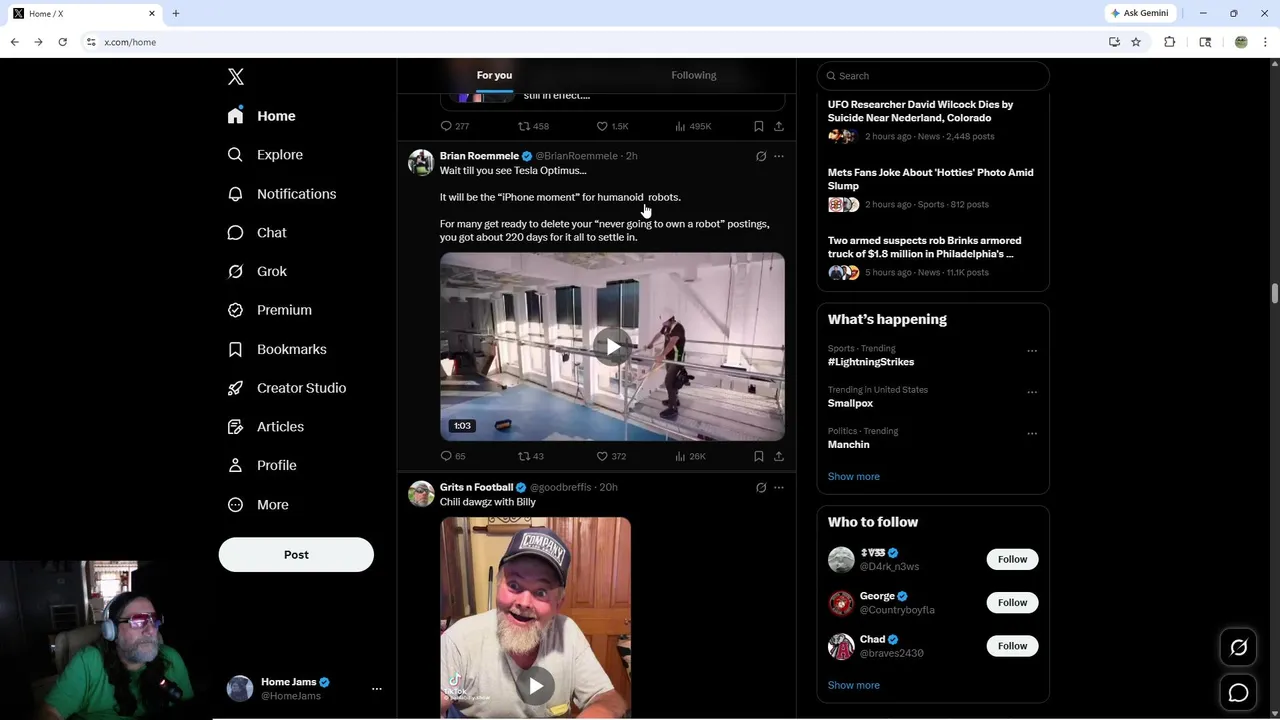The width and height of the screenshot is (1280, 720).
Task: Click the Post button
Action: [x=296, y=555]
